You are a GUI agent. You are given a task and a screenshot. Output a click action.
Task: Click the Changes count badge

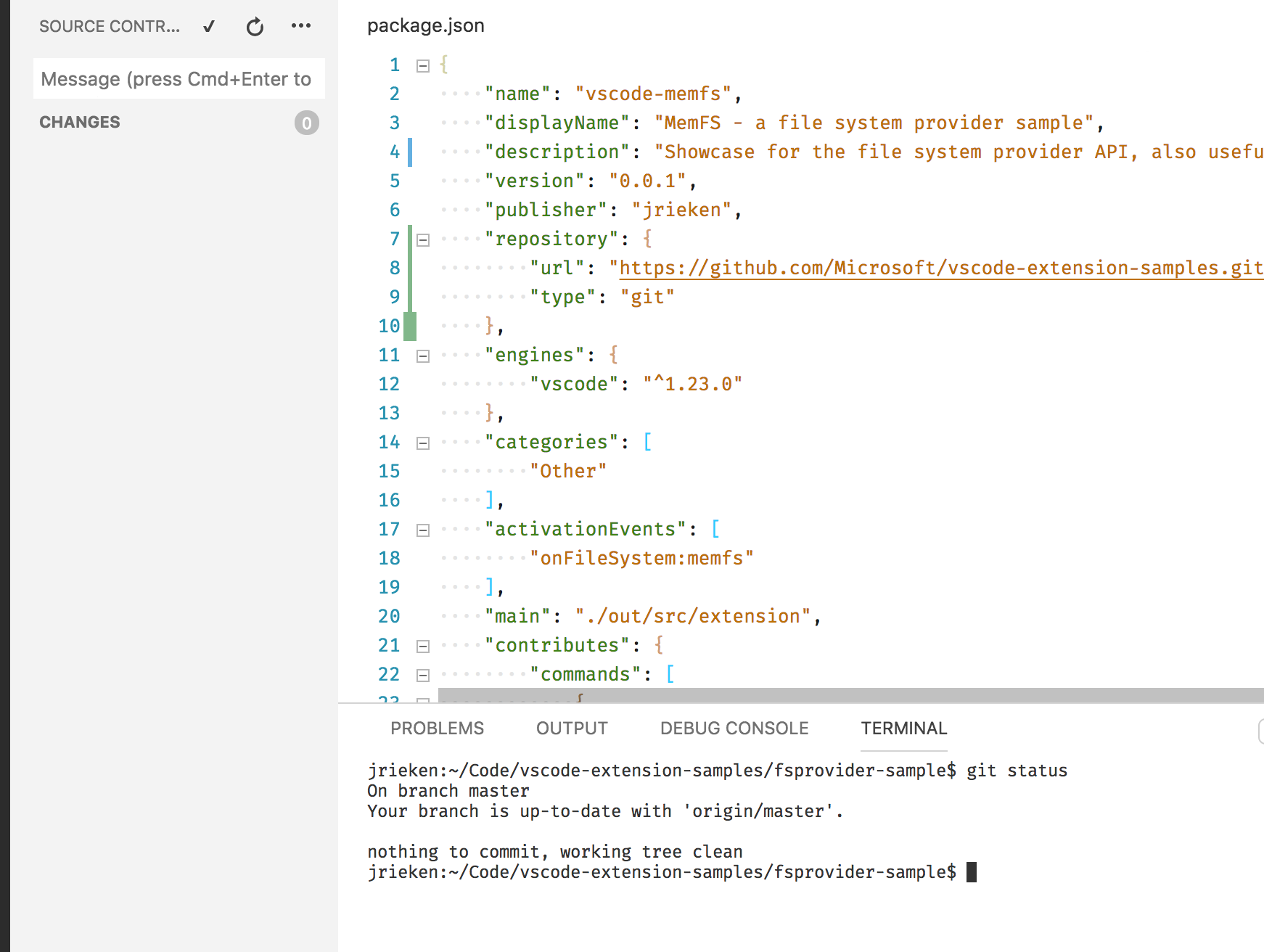tap(306, 123)
